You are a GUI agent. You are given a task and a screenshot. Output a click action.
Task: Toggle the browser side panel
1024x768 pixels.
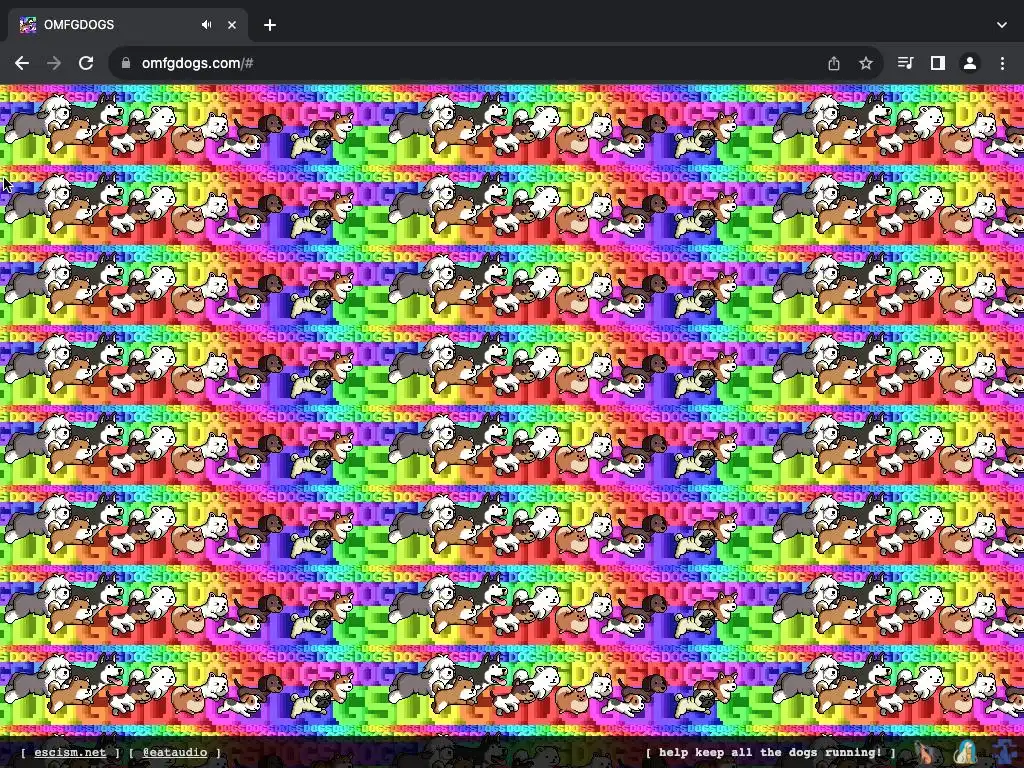tap(938, 63)
